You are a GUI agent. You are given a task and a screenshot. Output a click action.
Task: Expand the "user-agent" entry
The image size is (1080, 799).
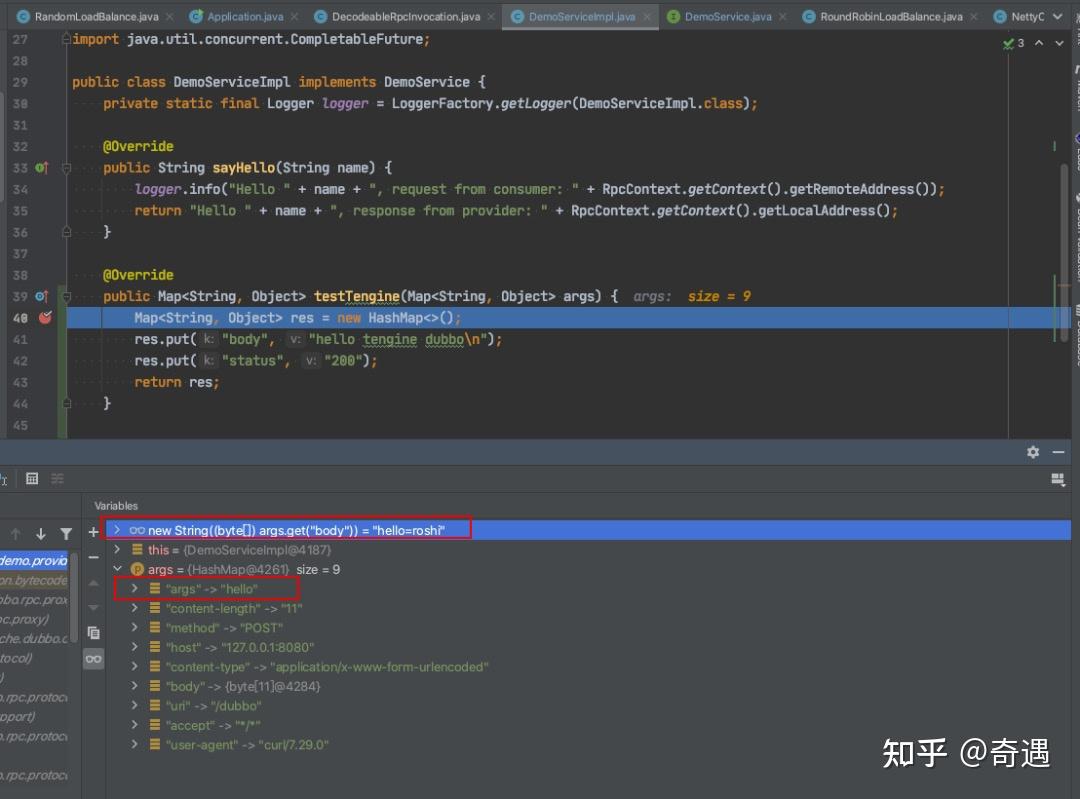coord(134,744)
